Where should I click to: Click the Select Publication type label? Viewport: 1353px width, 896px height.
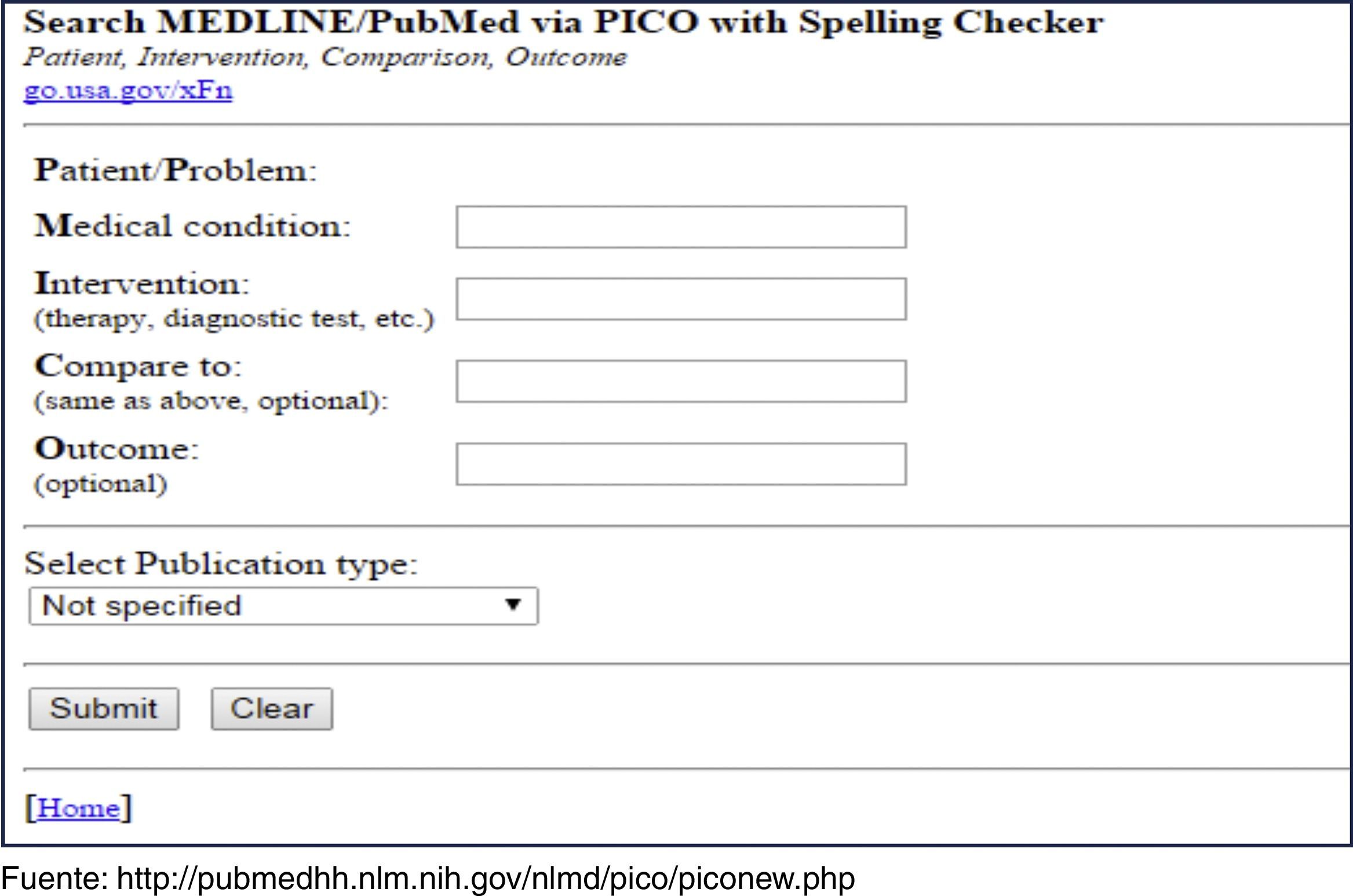tap(221, 564)
